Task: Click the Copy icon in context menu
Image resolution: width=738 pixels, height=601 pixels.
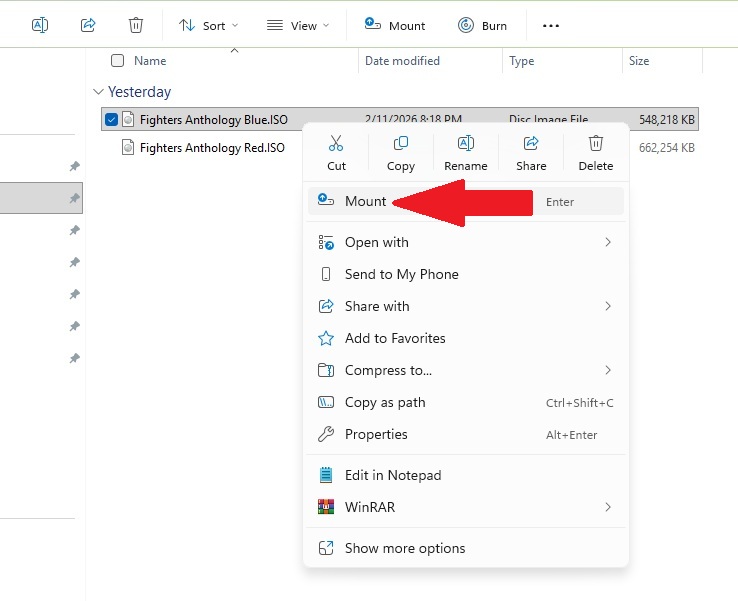Action: (x=401, y=143)
